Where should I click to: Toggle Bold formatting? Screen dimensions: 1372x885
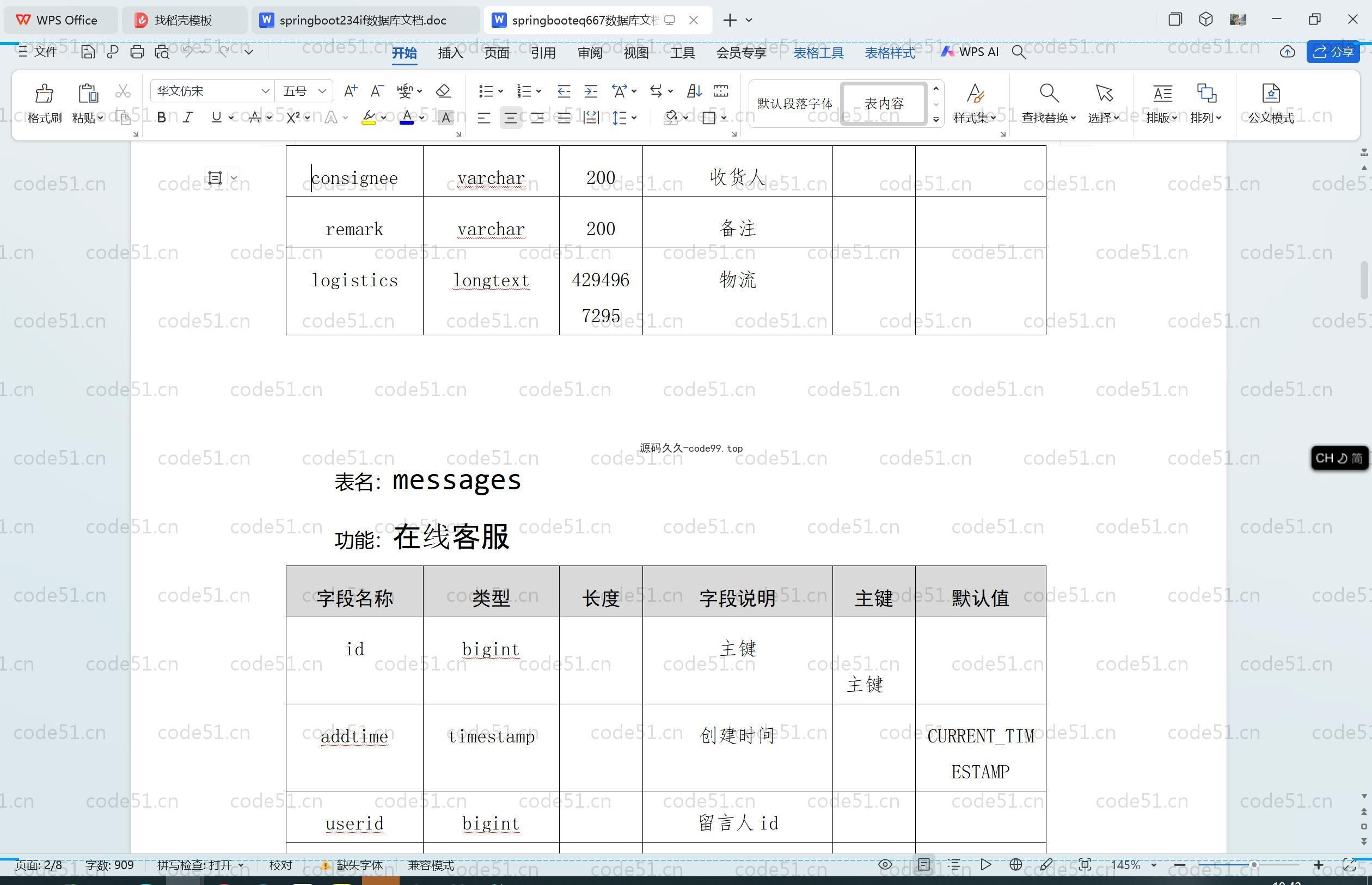coord(162,118)
